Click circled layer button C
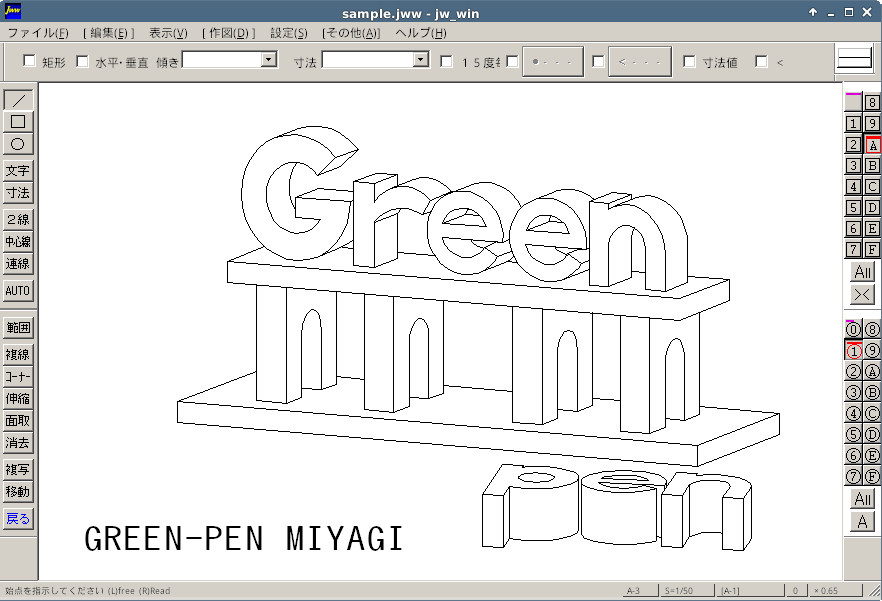The height and width of the screenshot is (601, 882). coord(872,414)
